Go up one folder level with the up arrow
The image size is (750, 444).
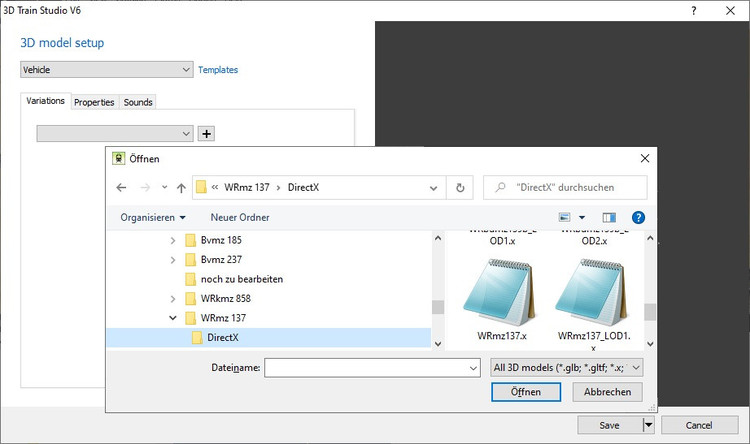click(181, 188)
